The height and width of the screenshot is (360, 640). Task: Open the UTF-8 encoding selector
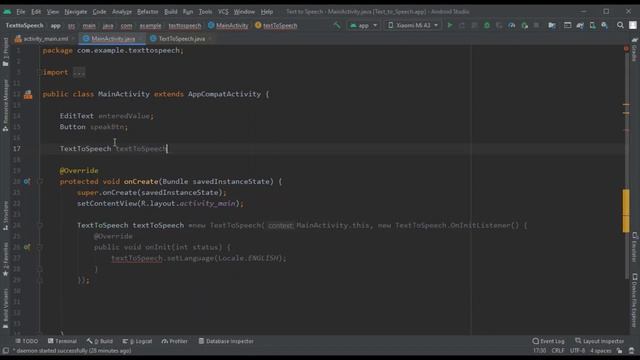pyautogui.click(x=577, y=351)
